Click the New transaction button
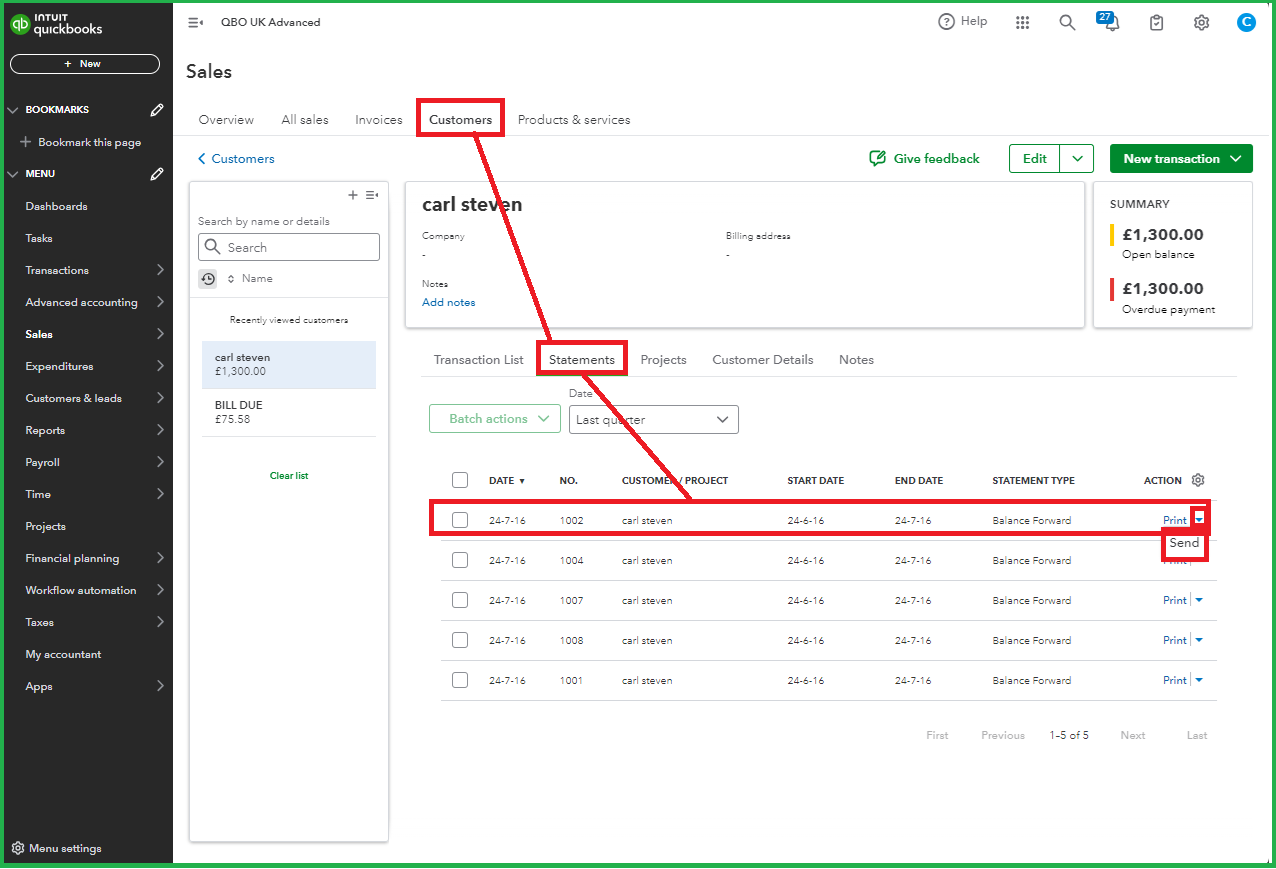Viewport: 1276px width, 869px height. pyautogui.click(x=1180, y=158)
